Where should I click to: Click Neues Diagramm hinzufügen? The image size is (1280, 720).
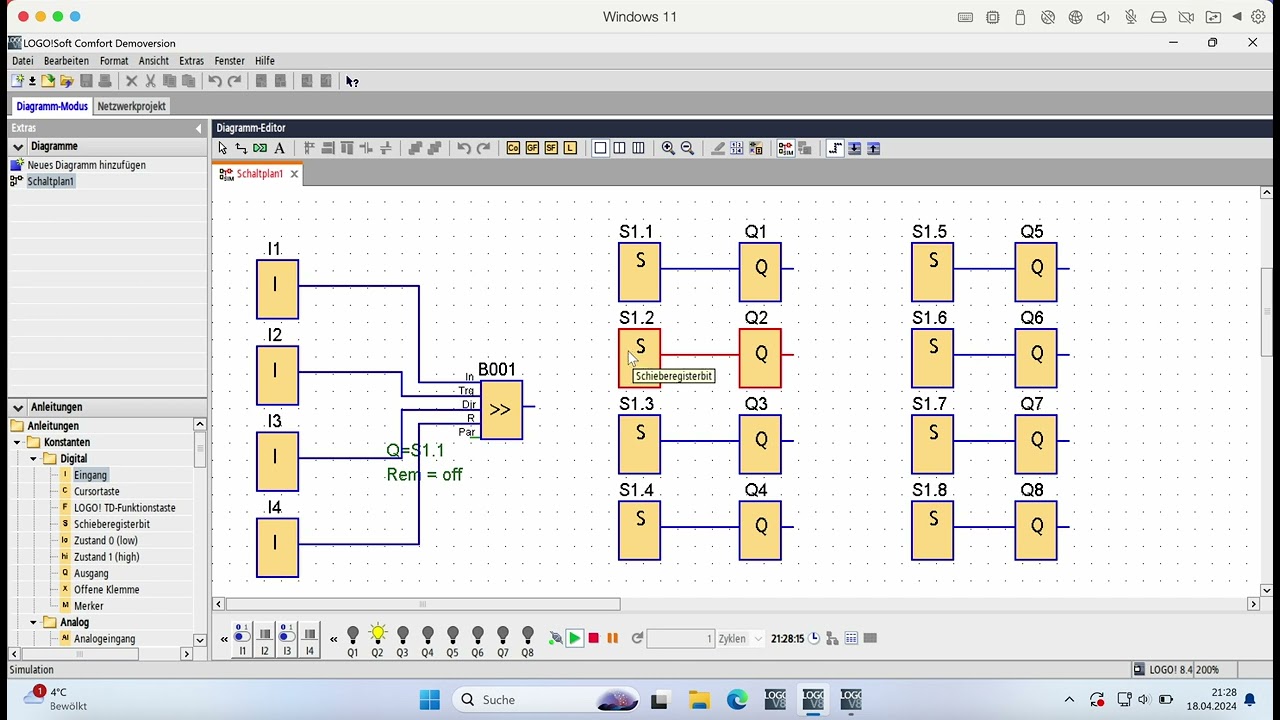pos(86,165)
